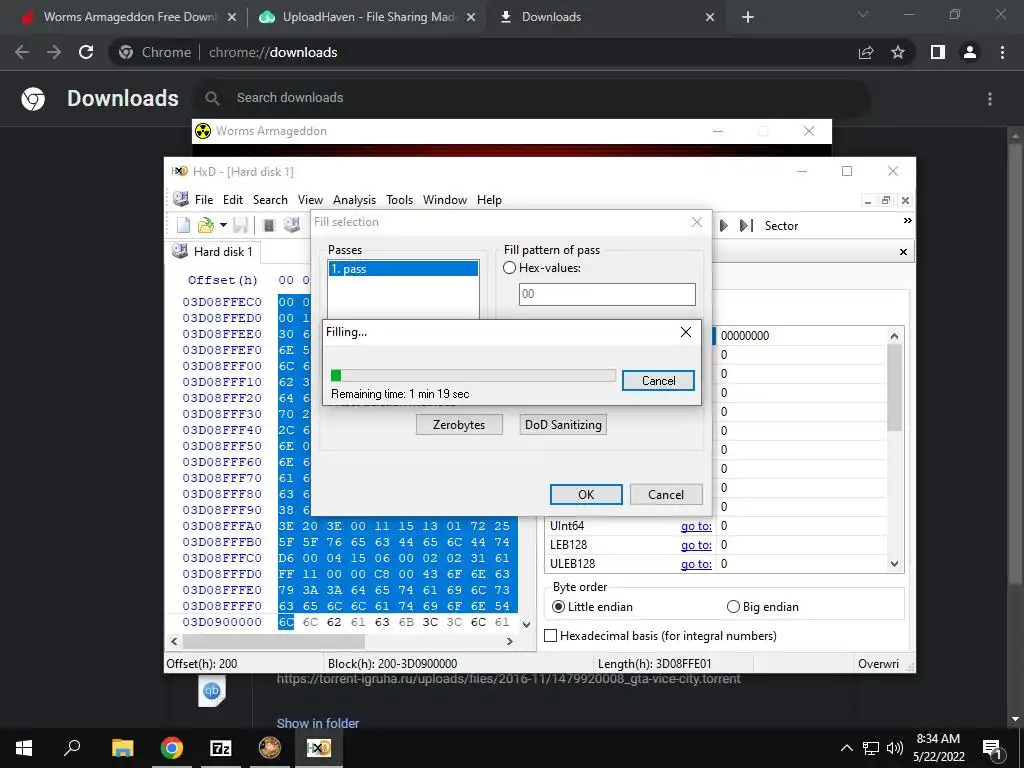
Task: Click the next sector arrow icon
Action: click(x=724, y=225)
